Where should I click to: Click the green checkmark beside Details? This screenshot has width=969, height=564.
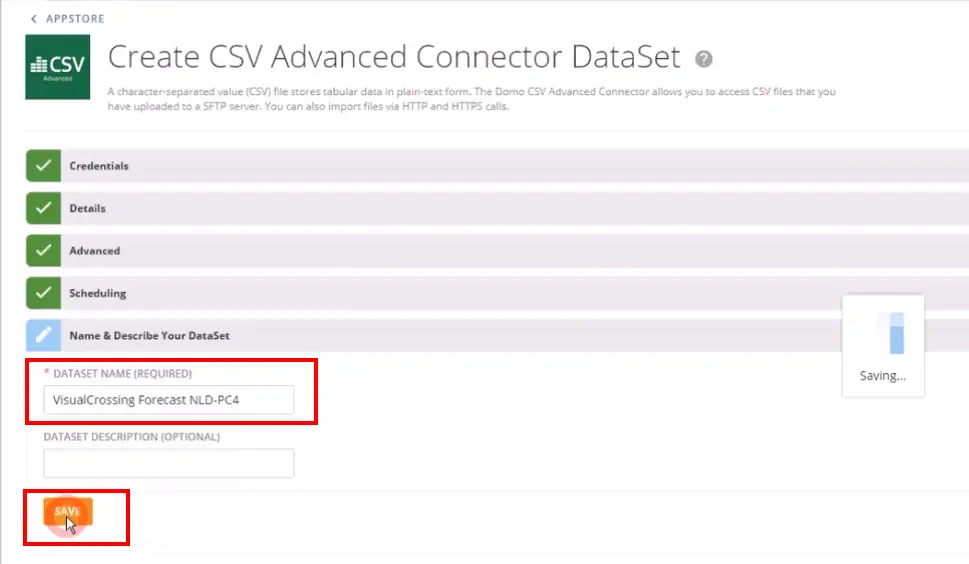[42, 208]
